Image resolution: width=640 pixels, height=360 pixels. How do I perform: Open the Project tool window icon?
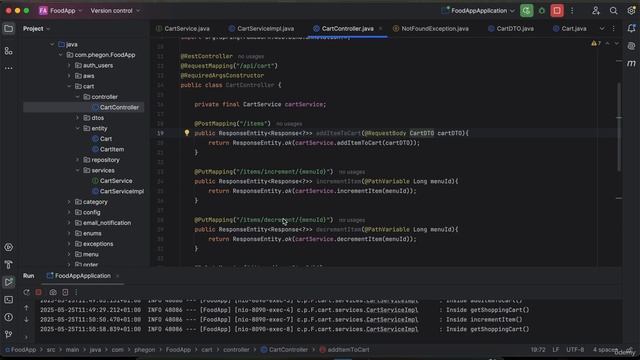coord(8,29)
